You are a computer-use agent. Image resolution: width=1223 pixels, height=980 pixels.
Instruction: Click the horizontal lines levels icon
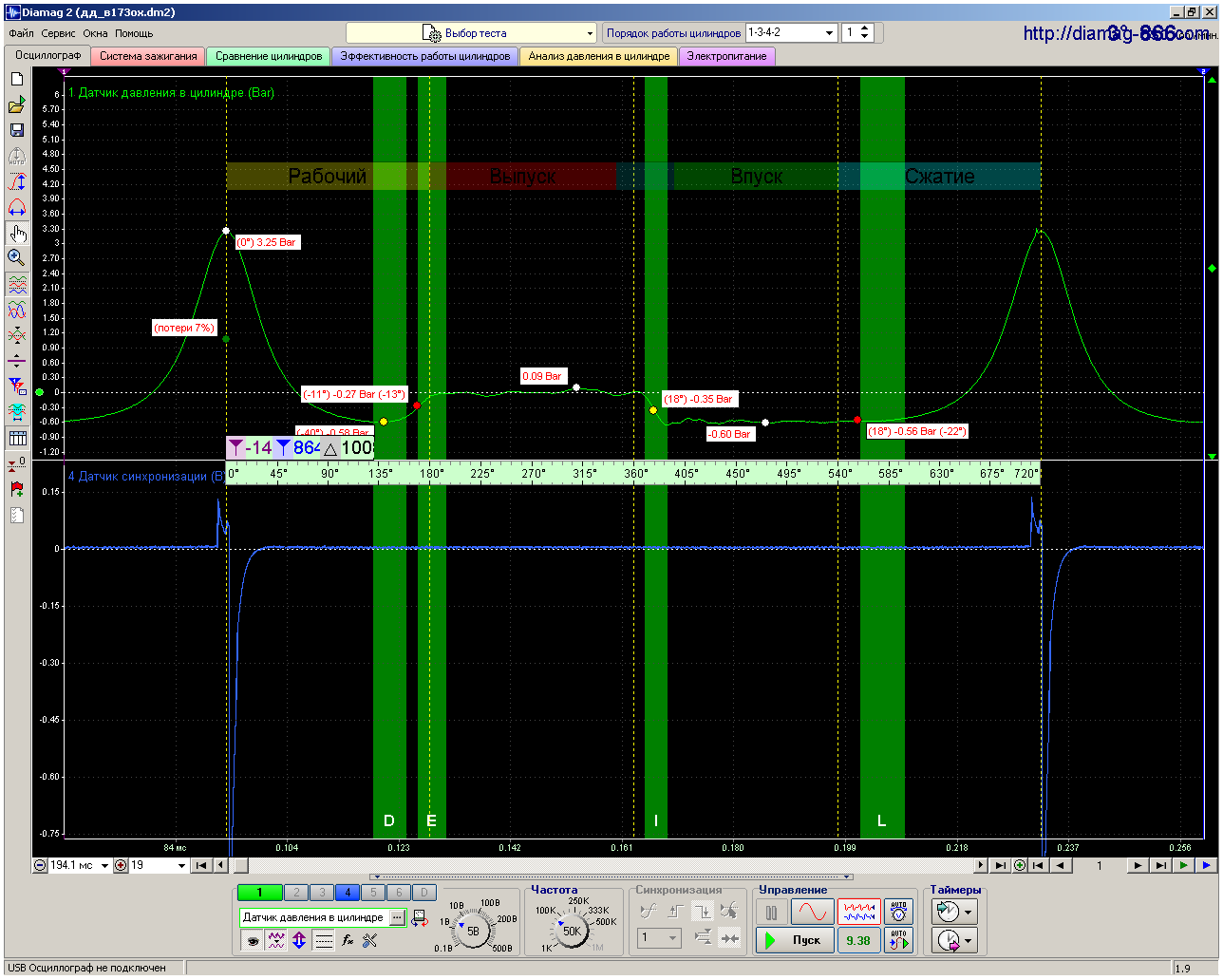point(324,941)
